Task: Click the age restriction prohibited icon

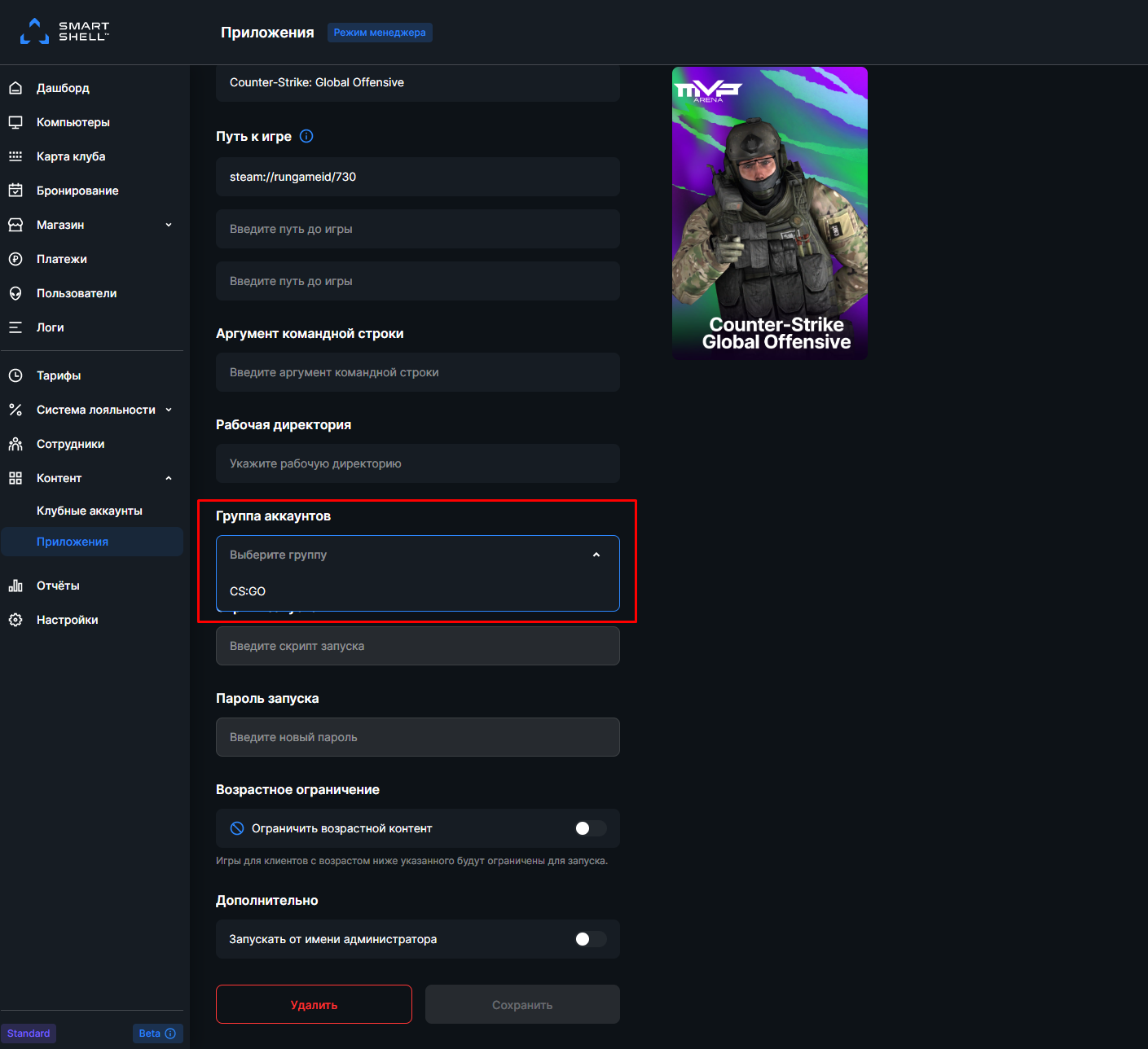Action: pyautogui.click(x=237, y=828)
